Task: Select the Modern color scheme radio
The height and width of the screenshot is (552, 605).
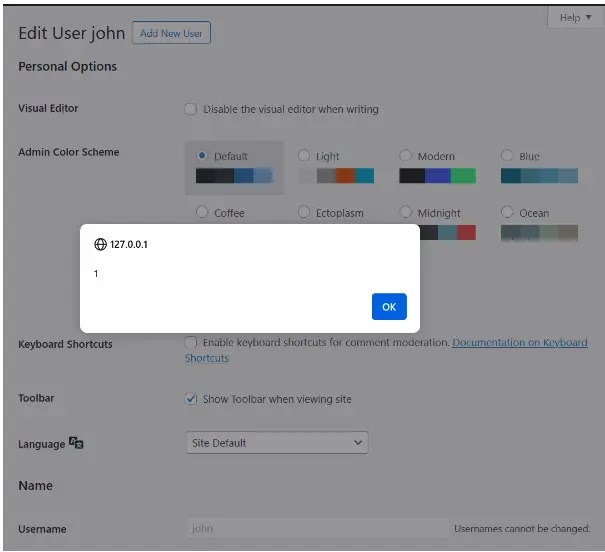Action: 406,155
